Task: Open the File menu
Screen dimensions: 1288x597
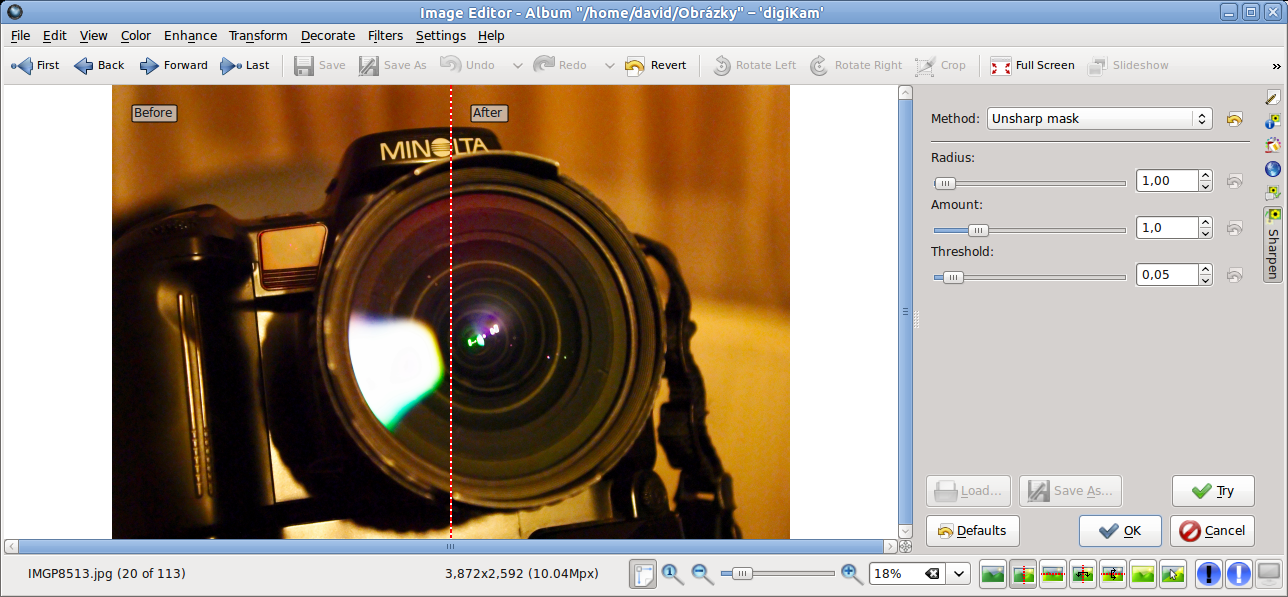Action: [x=20, y=35]
